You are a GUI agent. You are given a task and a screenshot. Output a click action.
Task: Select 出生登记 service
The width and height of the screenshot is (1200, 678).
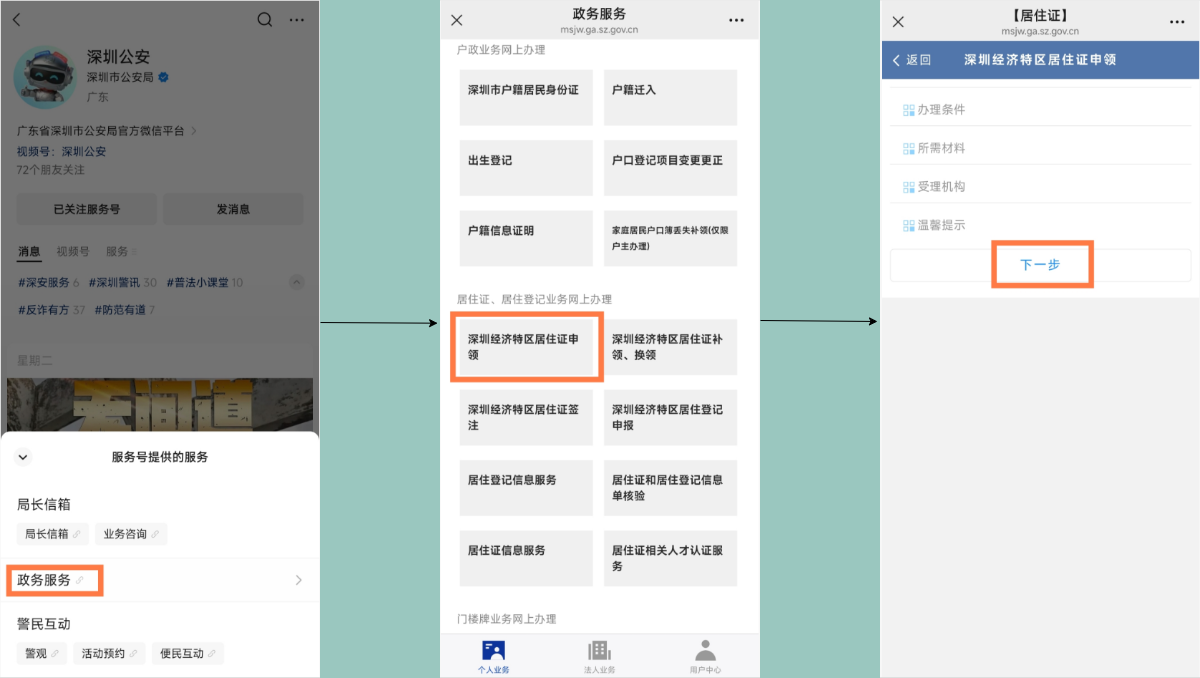tap(526, 168)
